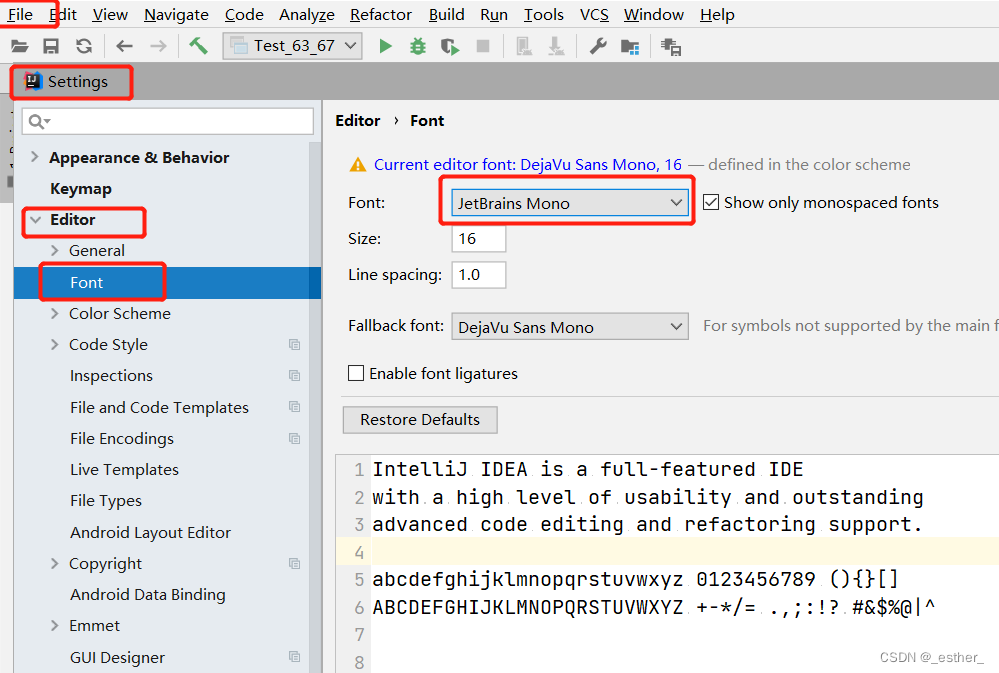Select the Font settings item
Screen dimensions: 999x673
[167, 282]
